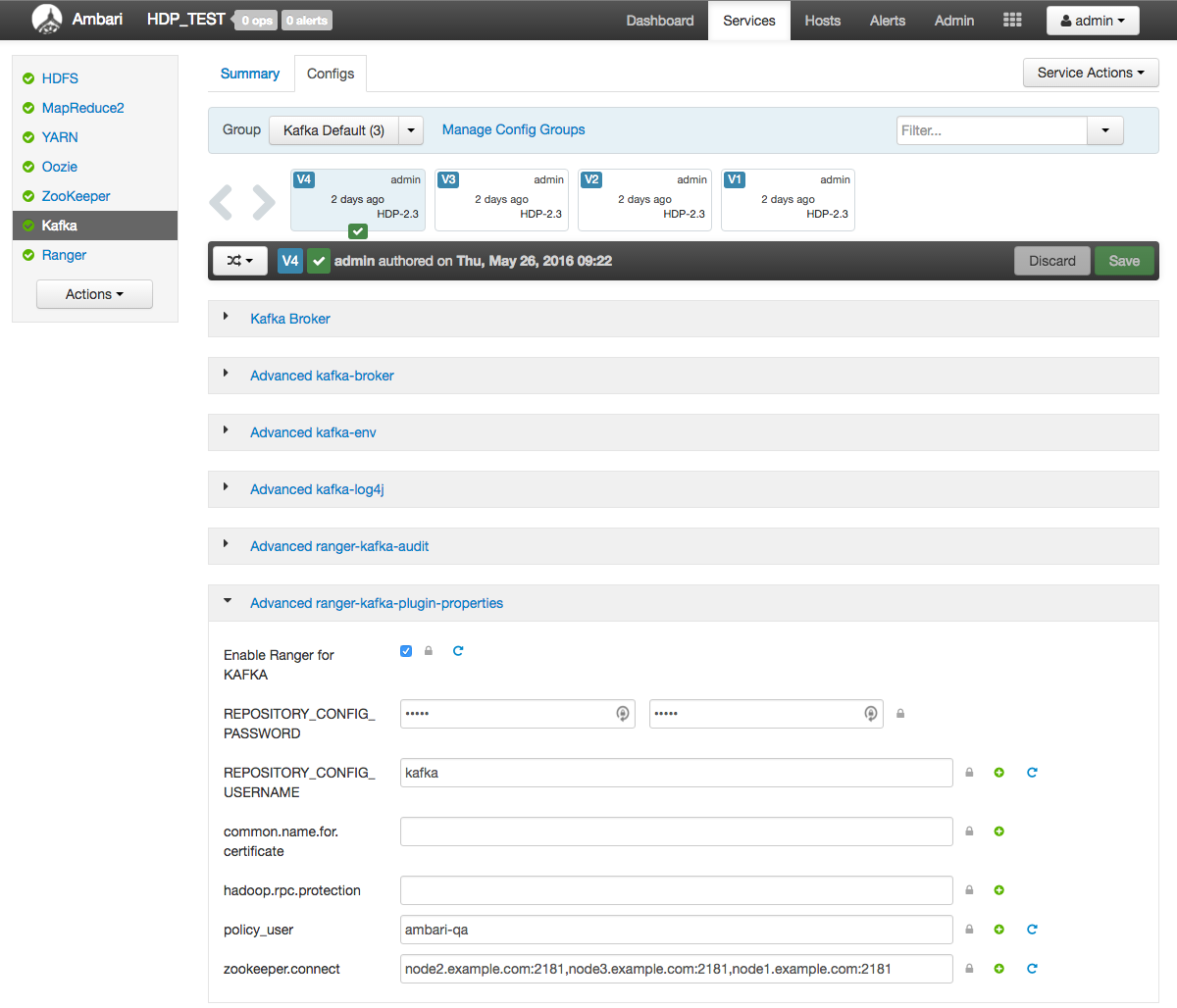This screenshot has height=1008, width=1177.
Task: Open the apps grid in the top bar
Action: [1011, 19]
